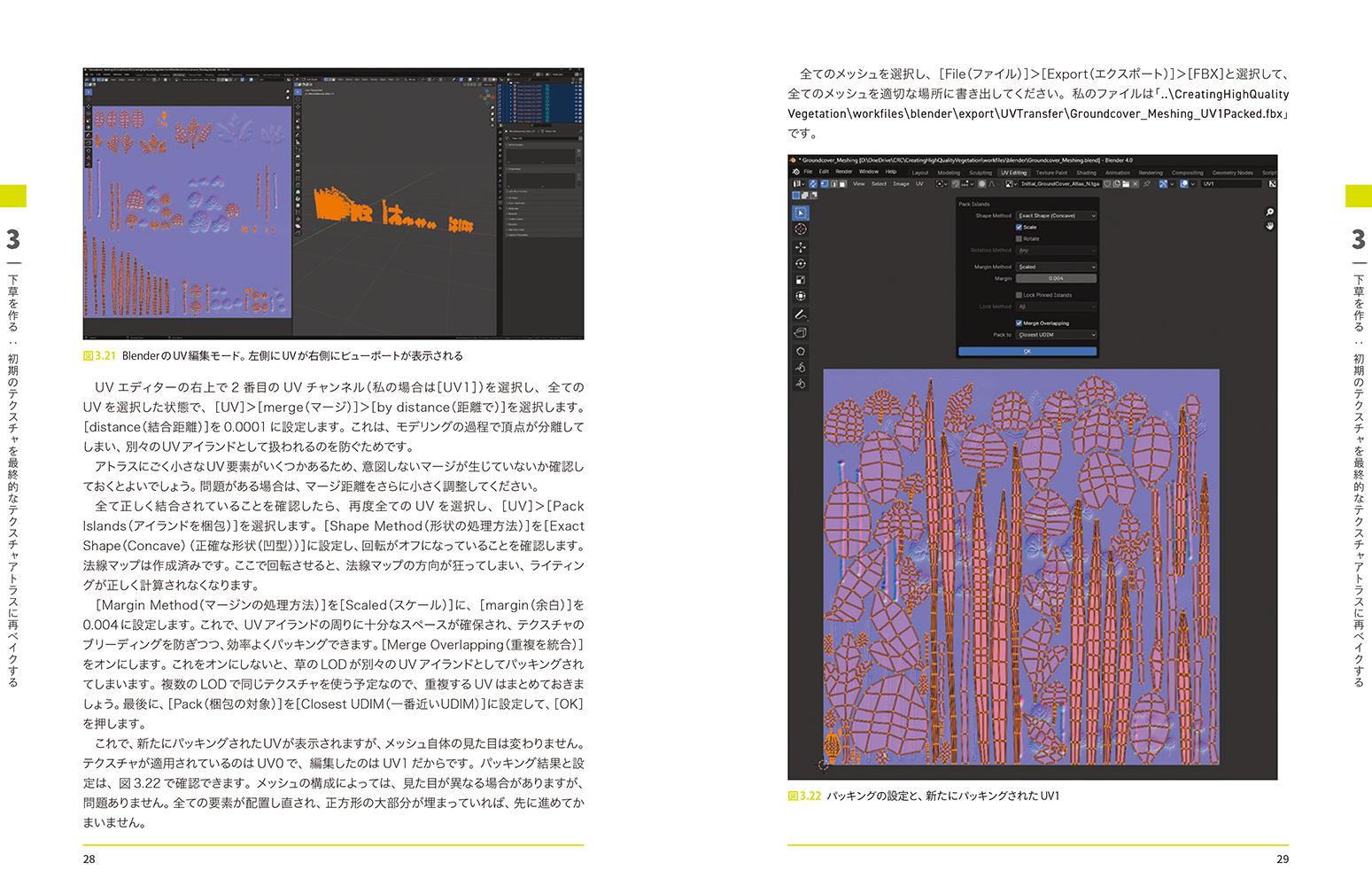This screenshot has height=886, width=1372.
Task: Click the UV1 channel field
Action: pyautogui.click(x=1231, y=184)
